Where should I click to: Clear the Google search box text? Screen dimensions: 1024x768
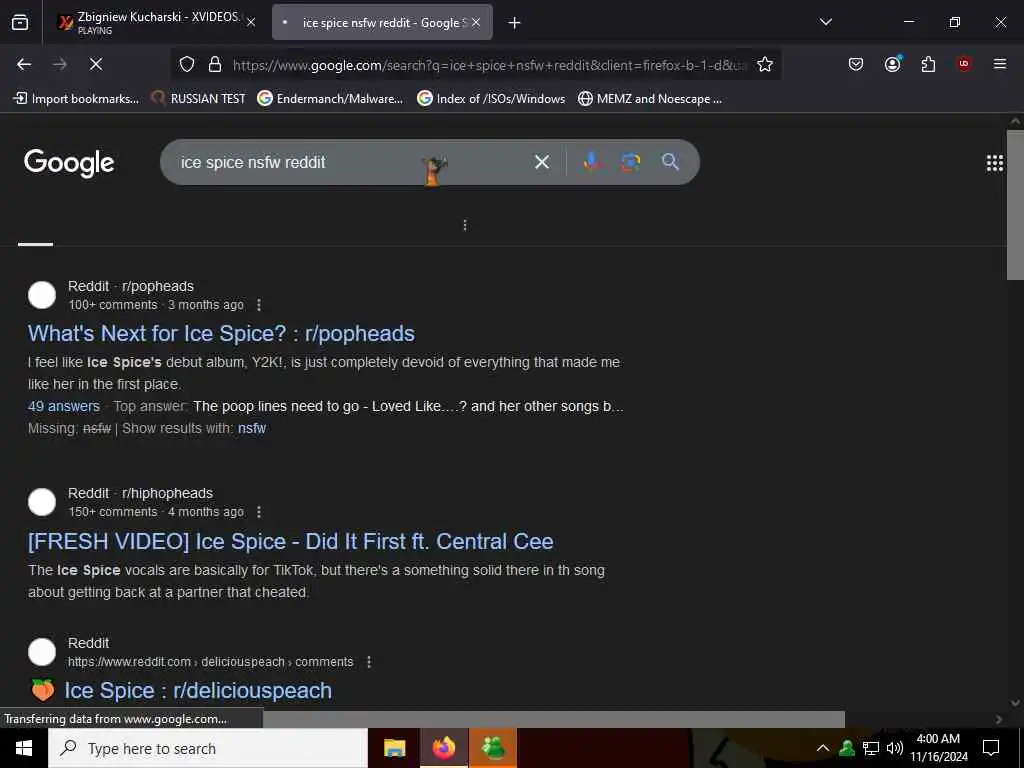[x=542, y=162]
